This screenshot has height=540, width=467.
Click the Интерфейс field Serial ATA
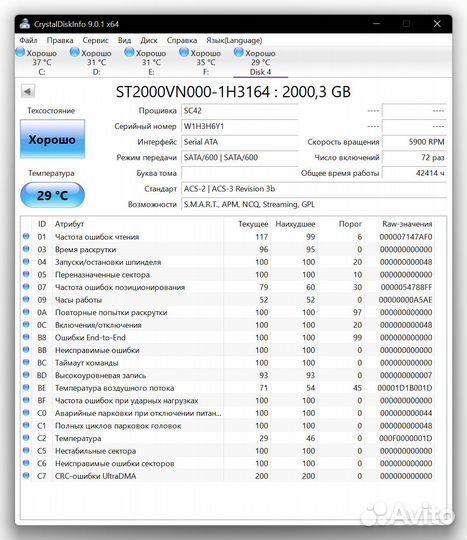(240, 142)
